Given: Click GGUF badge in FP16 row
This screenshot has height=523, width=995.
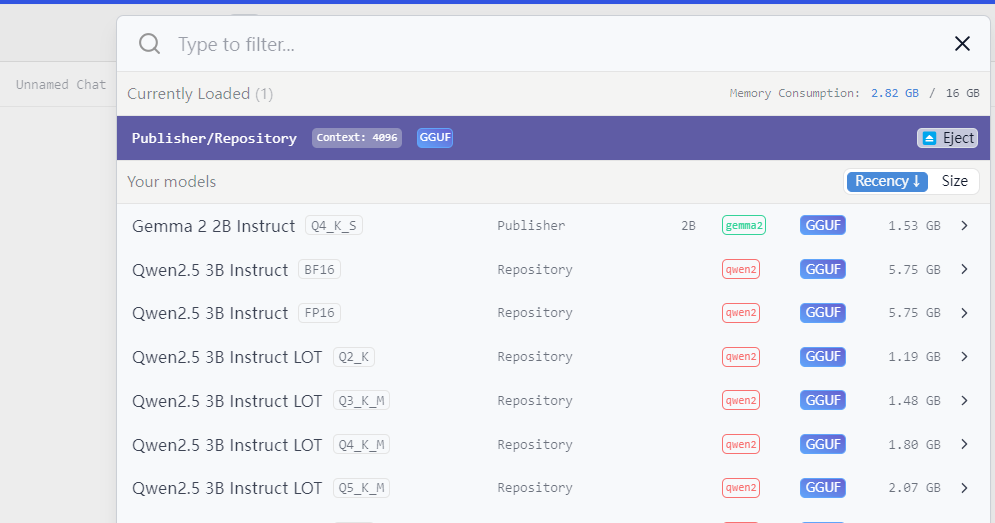Looking at the screenshot, I should pyautogui.click(x=822, y=313).
